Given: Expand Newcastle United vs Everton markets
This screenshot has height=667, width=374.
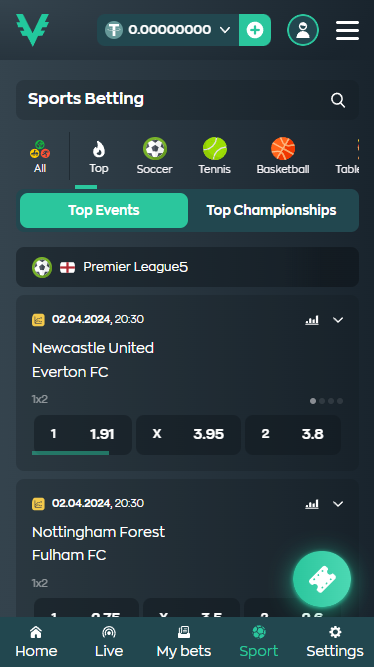Looking at the screenshot, I should click(338, 320).
